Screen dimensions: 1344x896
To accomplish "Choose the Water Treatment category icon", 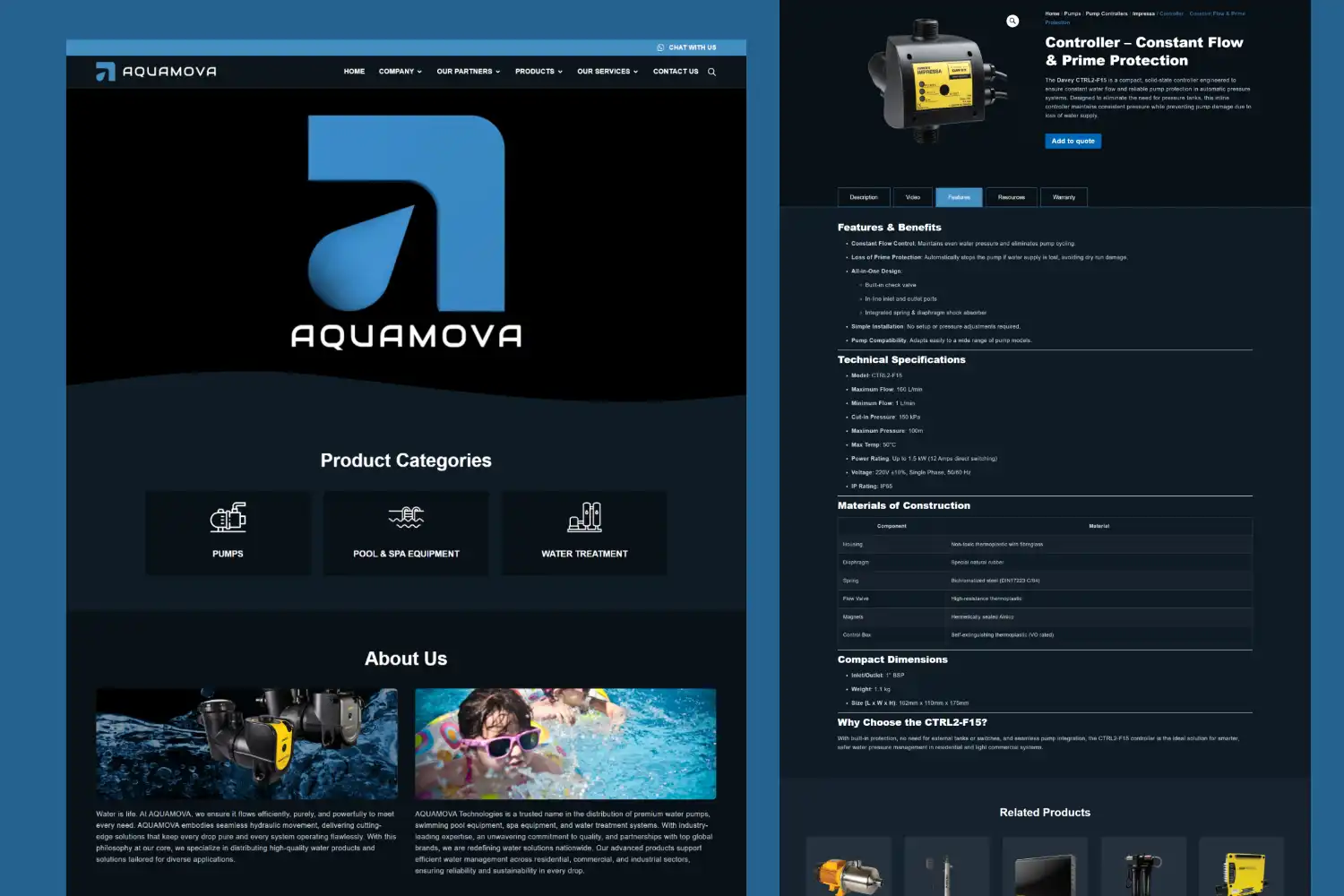I will (584, 517).
